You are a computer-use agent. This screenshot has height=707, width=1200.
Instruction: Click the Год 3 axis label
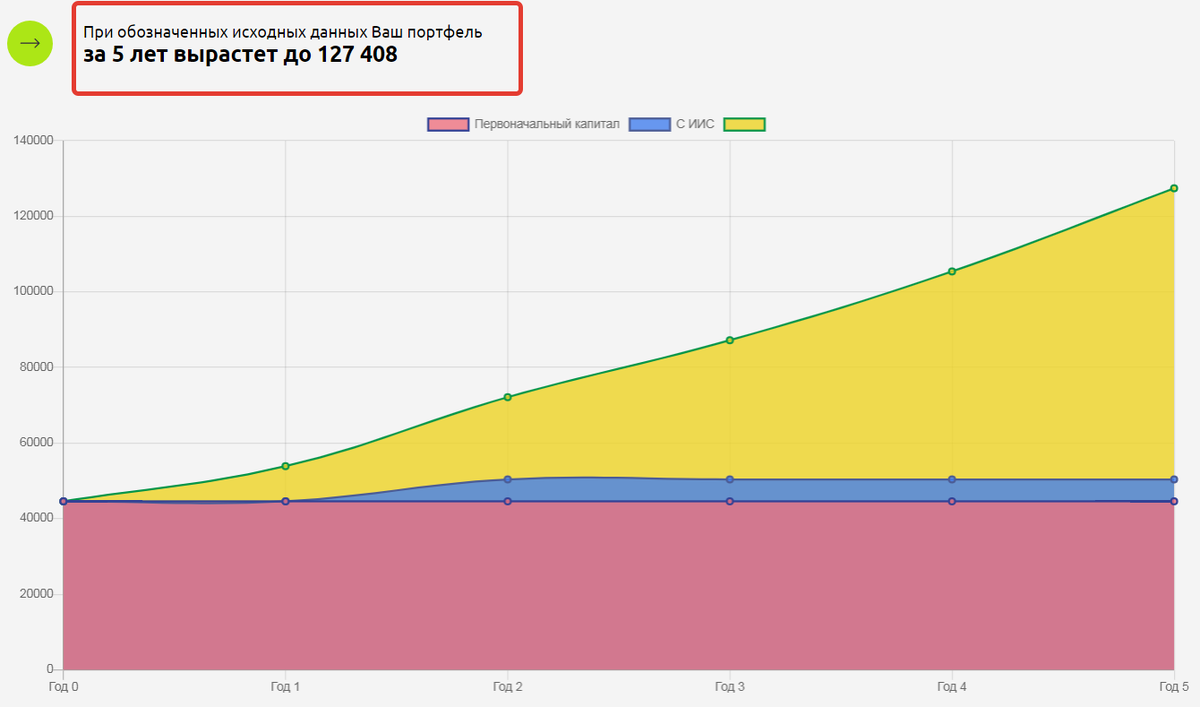point(730,687)
